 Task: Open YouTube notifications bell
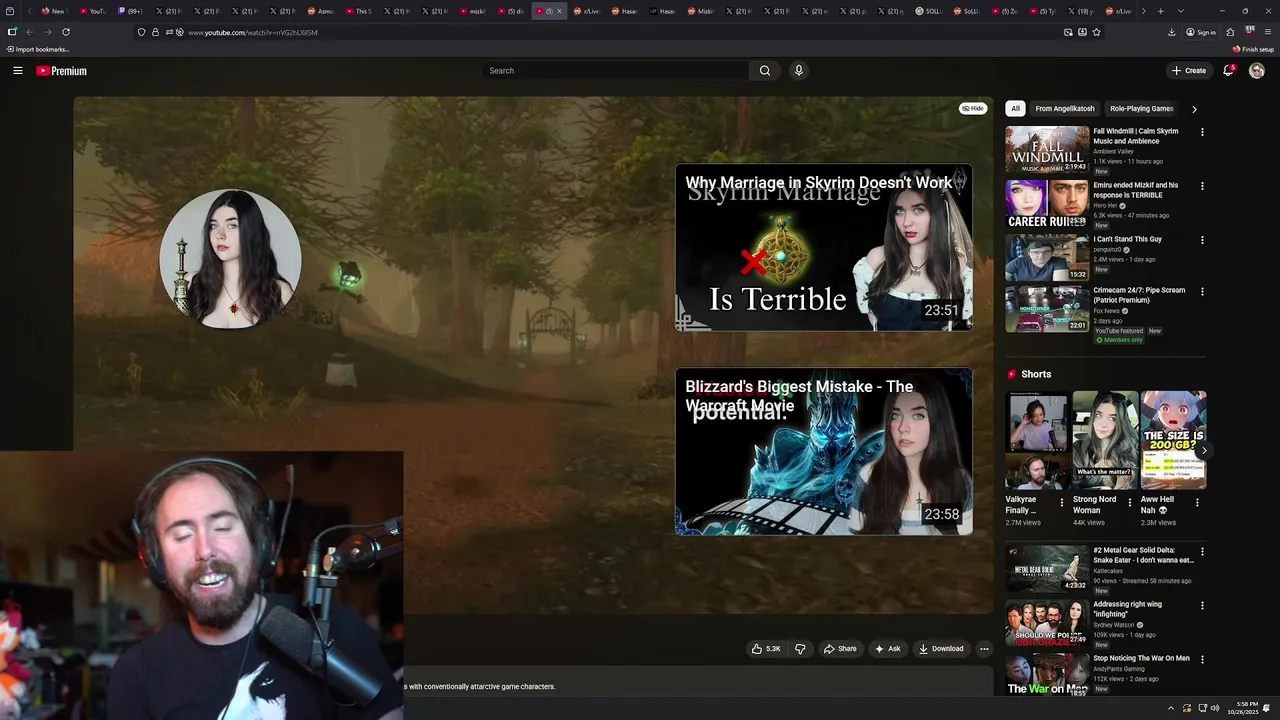(x=1229, y=70)
